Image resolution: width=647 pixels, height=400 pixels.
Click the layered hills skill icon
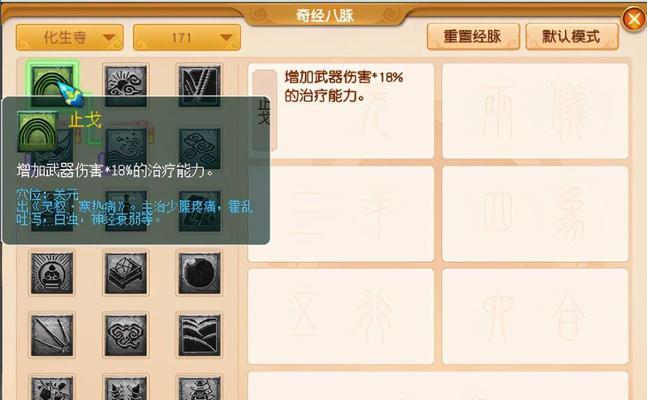[199, 335]
